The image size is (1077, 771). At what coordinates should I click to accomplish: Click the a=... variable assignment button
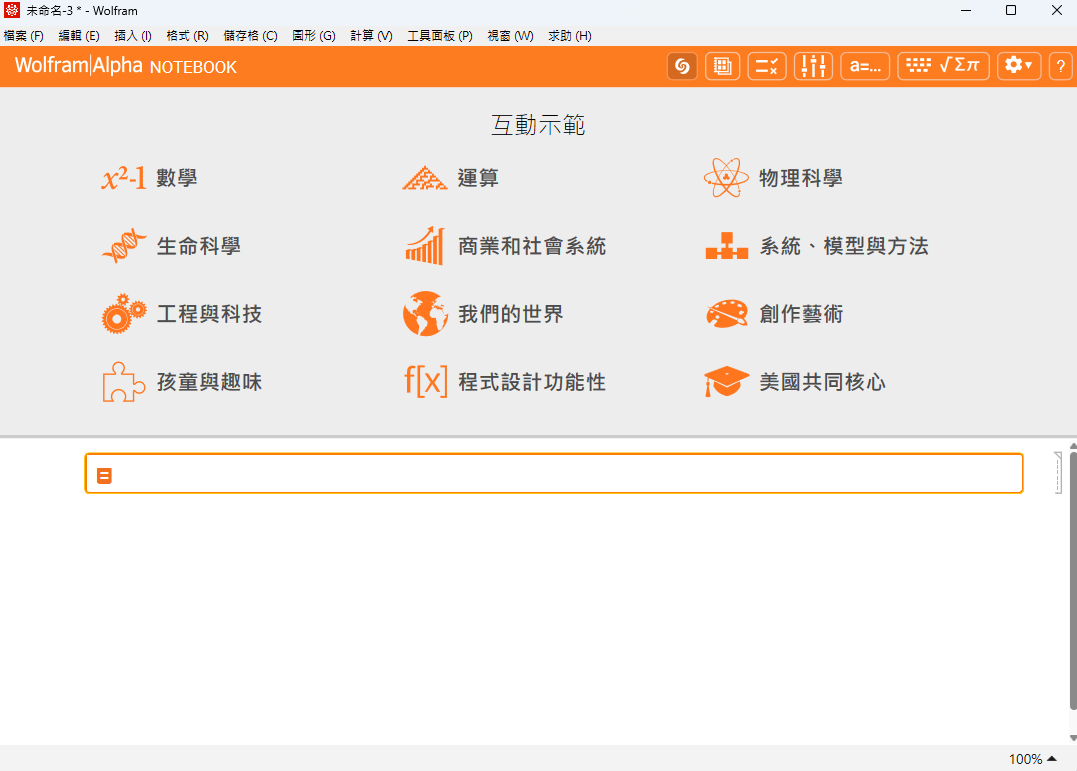(865, 66)
